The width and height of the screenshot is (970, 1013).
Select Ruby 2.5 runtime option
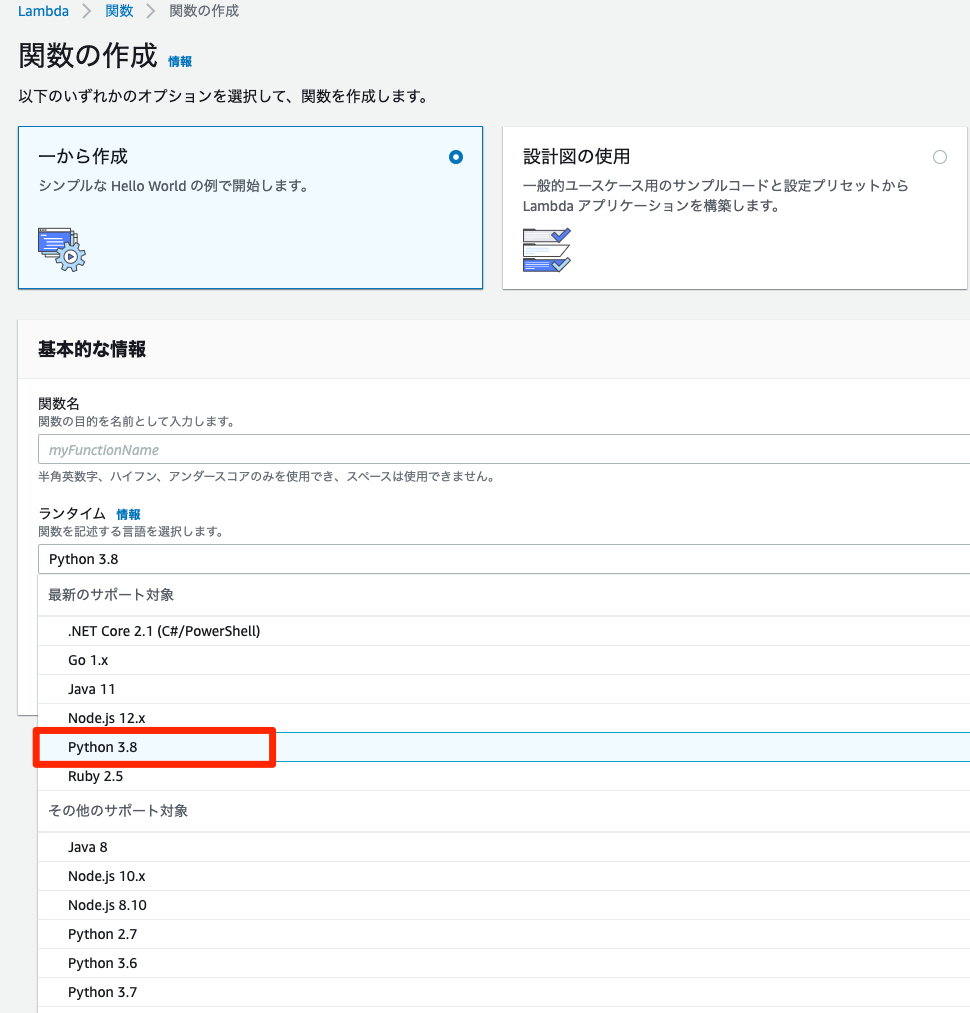coord(96,776)
